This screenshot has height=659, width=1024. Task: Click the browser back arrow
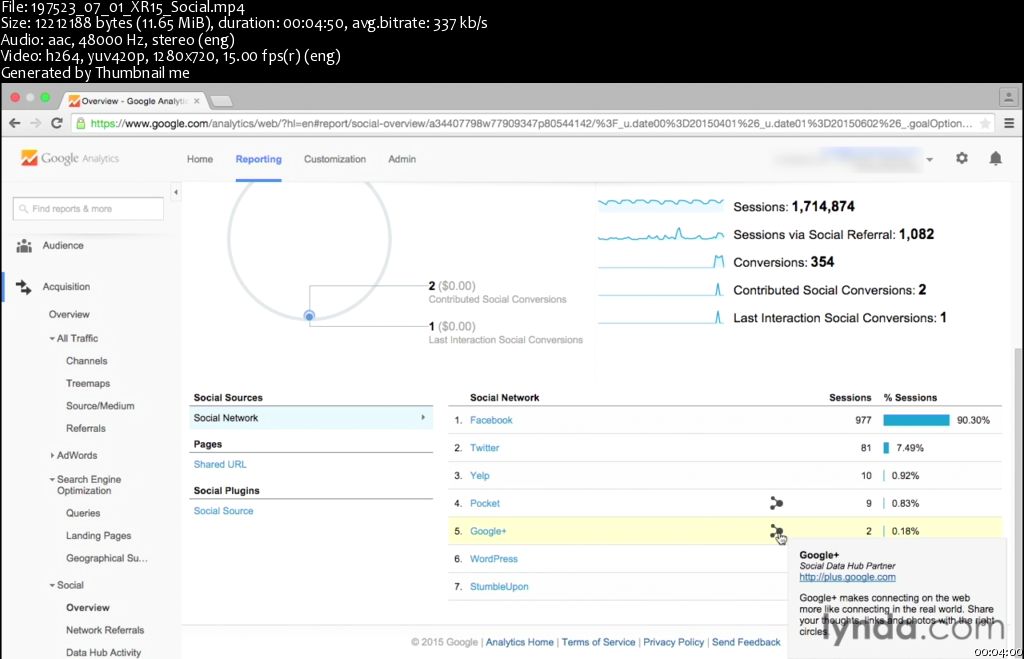15,123
